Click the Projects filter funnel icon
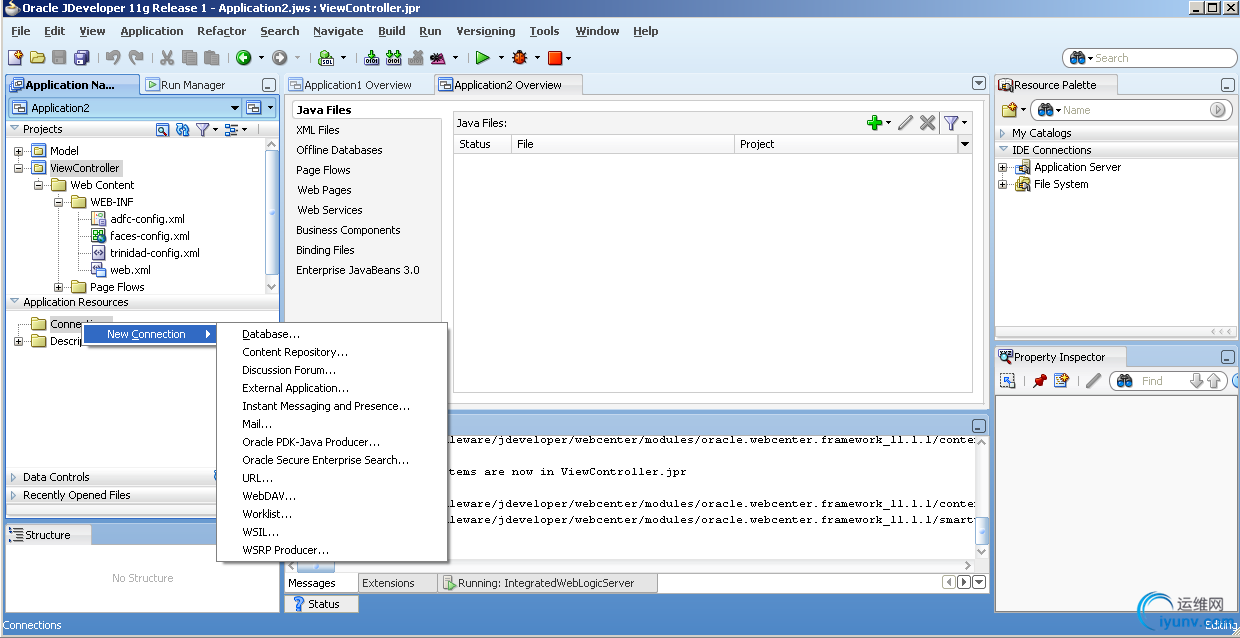This screenshot has width=1240, height=638. (202, 129)
